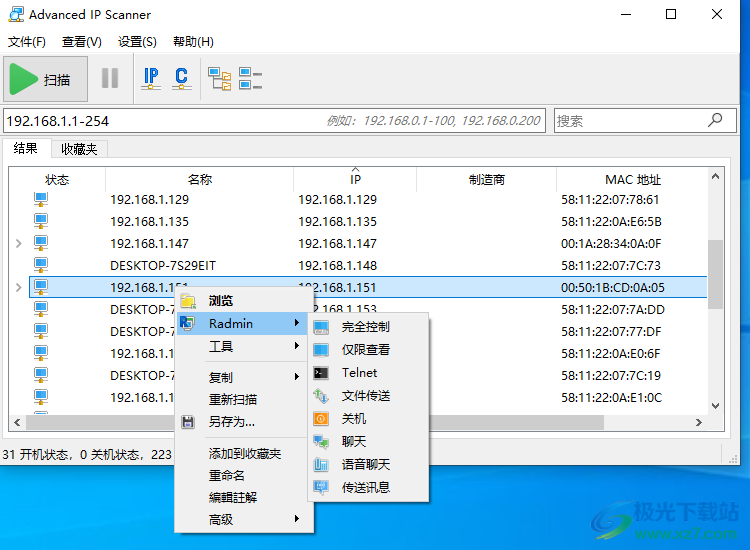Select Telnet in the Radmin submenu
Screen dimensions: 750x550
[368, 373]
